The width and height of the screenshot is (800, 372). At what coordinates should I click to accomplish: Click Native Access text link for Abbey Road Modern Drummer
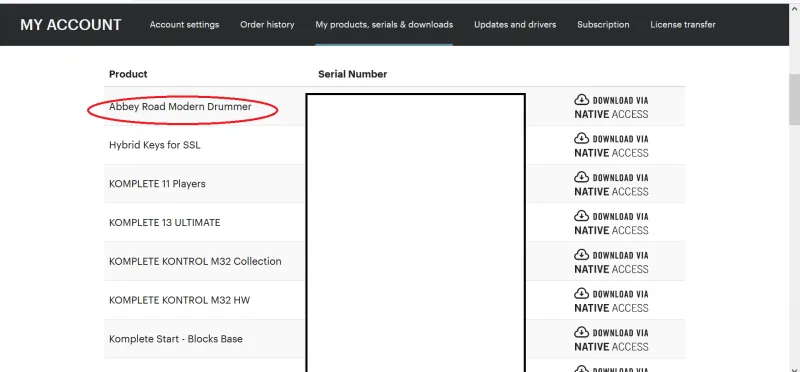click(611, 114)
